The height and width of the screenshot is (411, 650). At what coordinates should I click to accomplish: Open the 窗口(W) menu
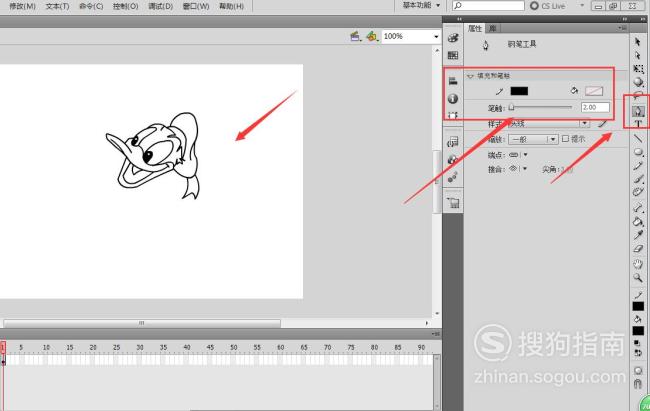pos(196,6)
